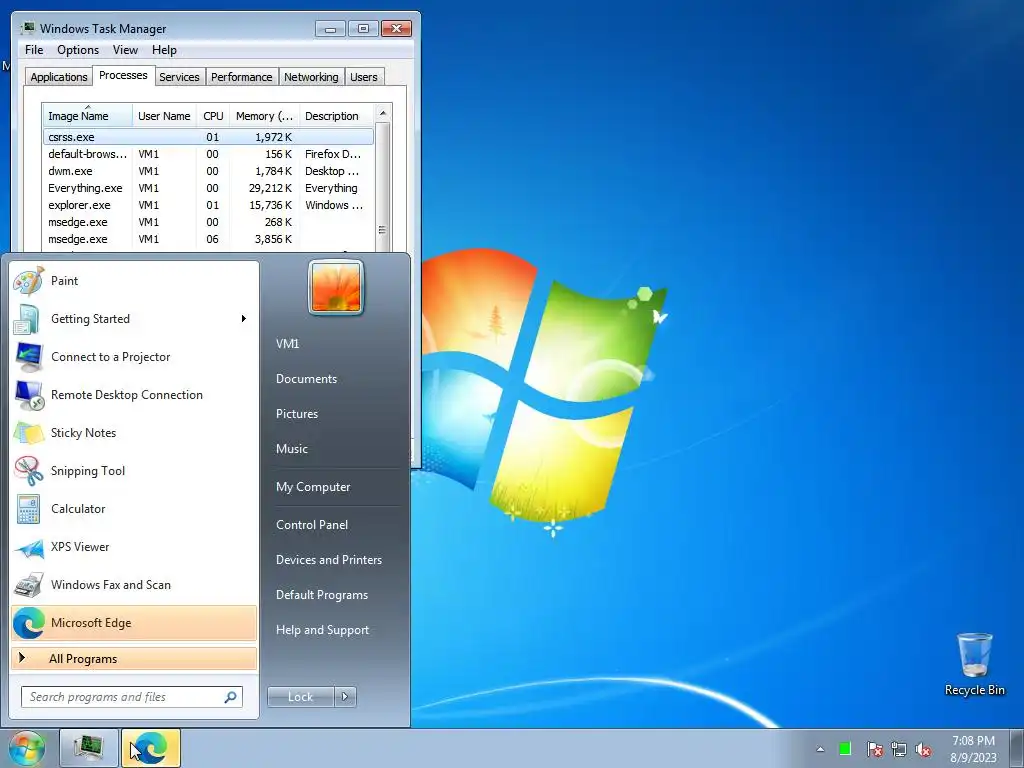1024x768 pixels.
Task: Launch Remote Desktop Connection via its icon
Action: tap(29, 395)
